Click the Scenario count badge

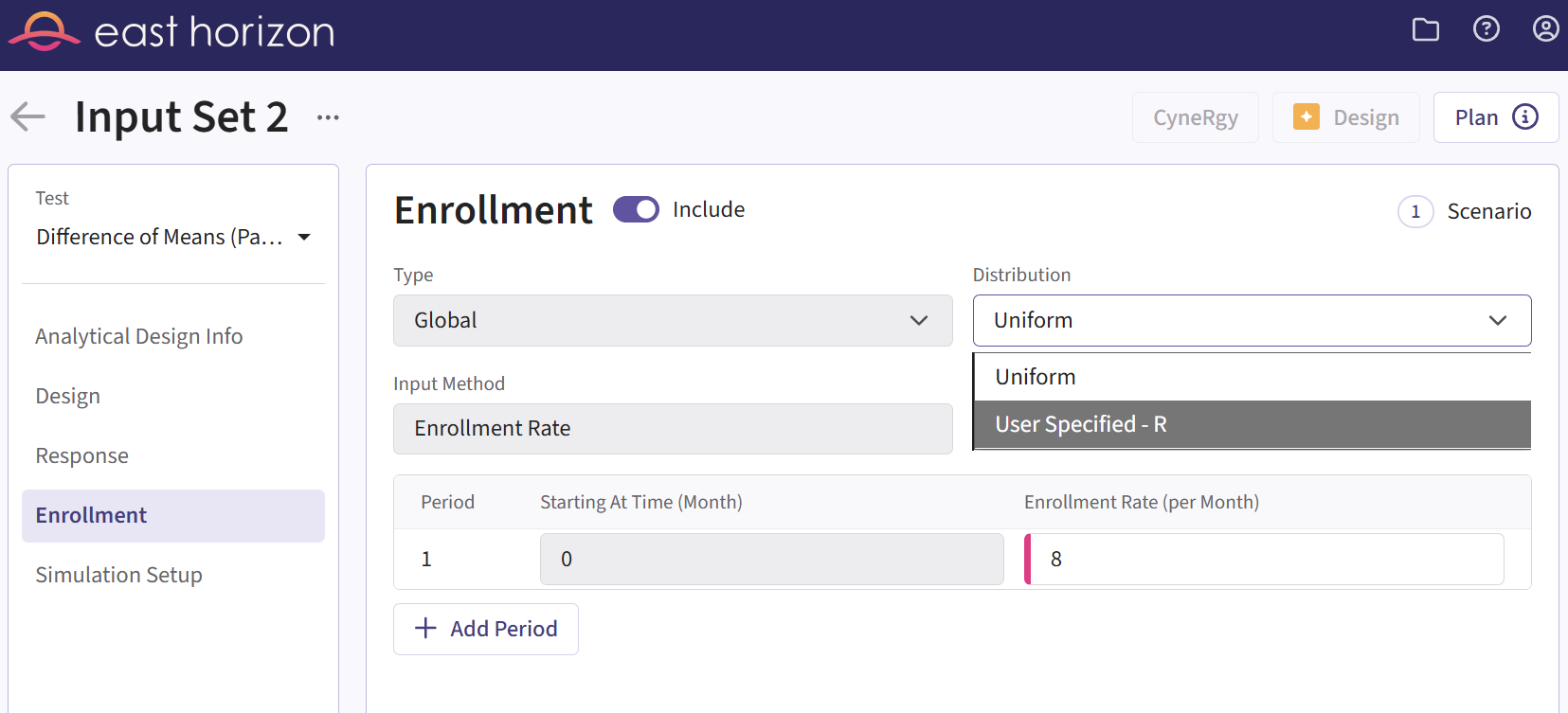coord(1415,211)
